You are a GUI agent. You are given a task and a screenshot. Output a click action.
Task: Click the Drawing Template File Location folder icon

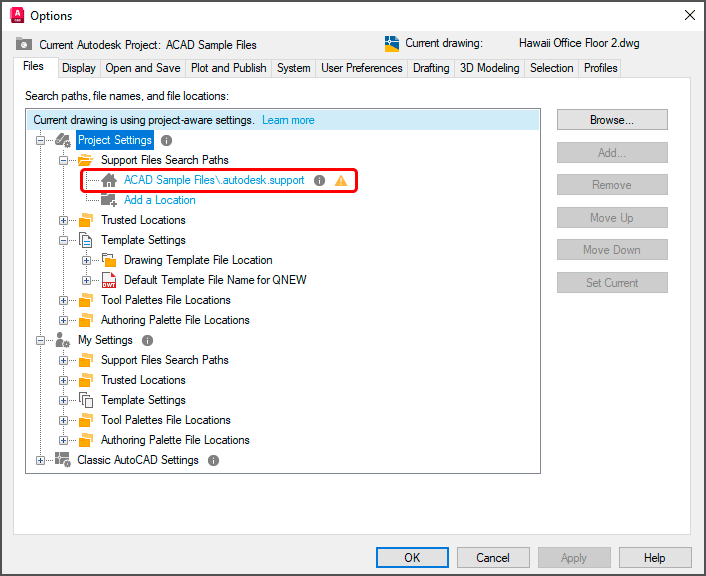109,260
